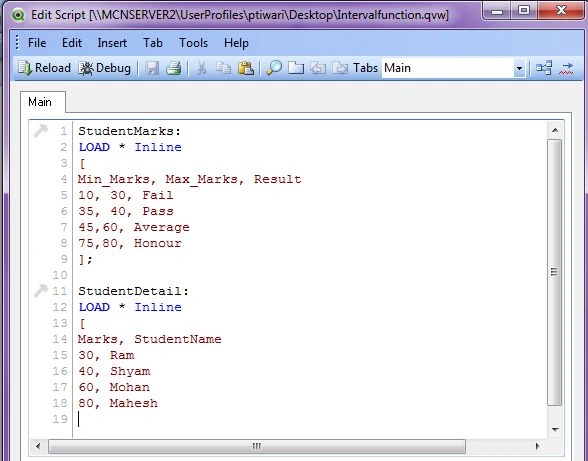Open Table Viewer icon in toolbar

click(x=544, y=68)
